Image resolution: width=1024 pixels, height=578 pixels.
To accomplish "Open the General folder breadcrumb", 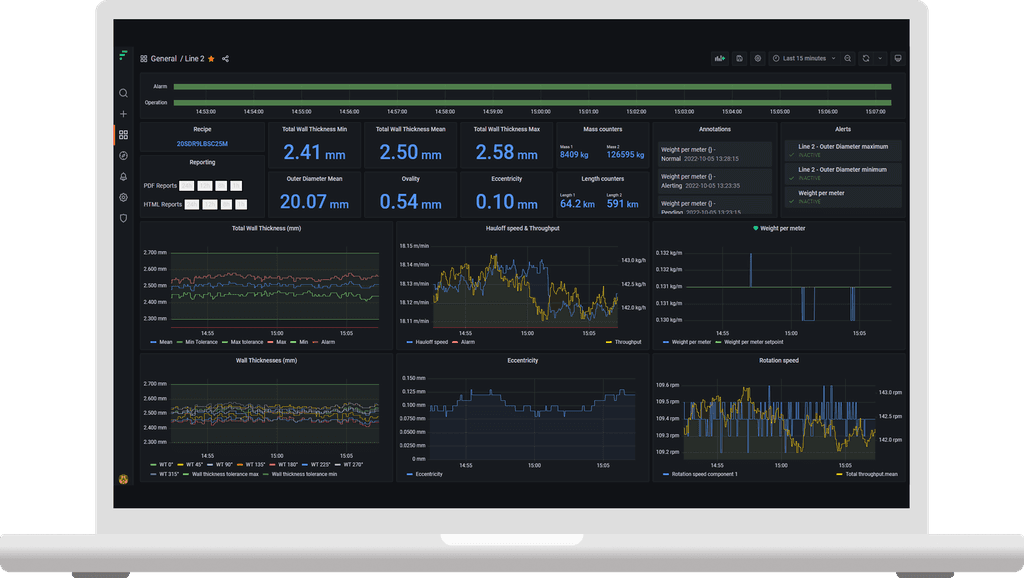I will (x=163, y=59).
